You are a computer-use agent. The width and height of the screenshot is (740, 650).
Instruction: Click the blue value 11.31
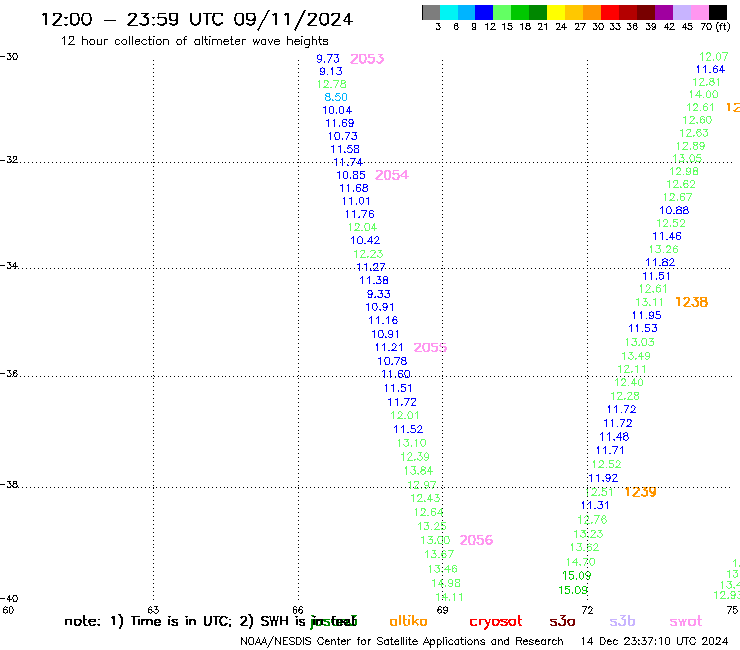click(595, 505)
